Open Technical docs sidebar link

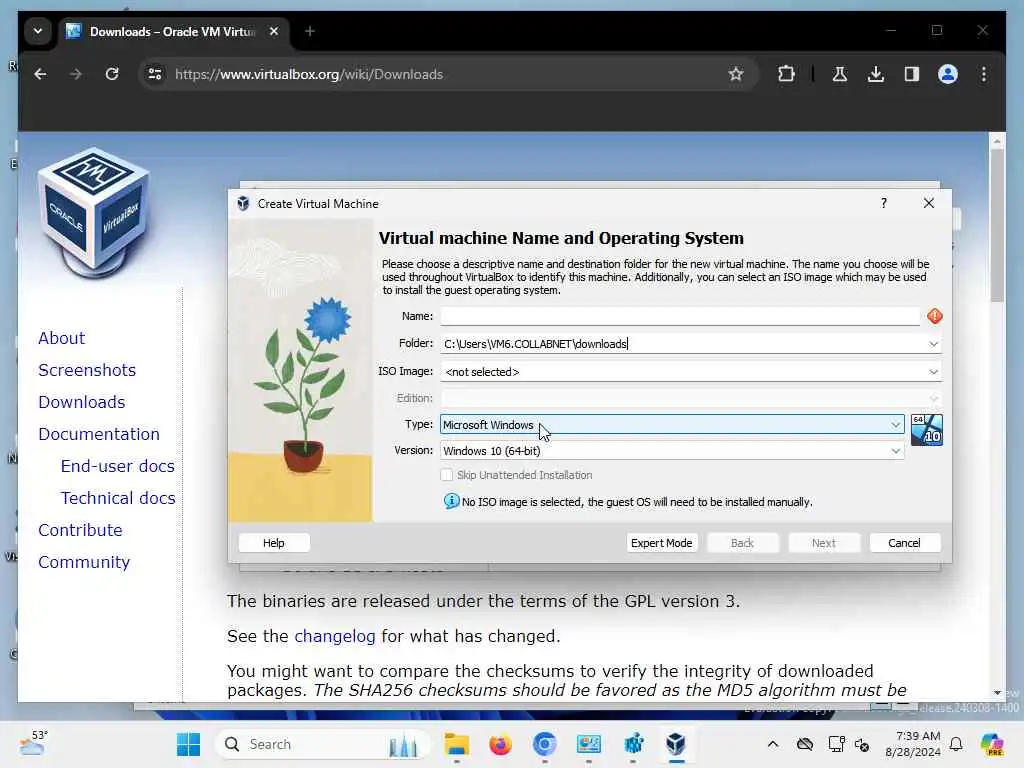pos(118,498)
